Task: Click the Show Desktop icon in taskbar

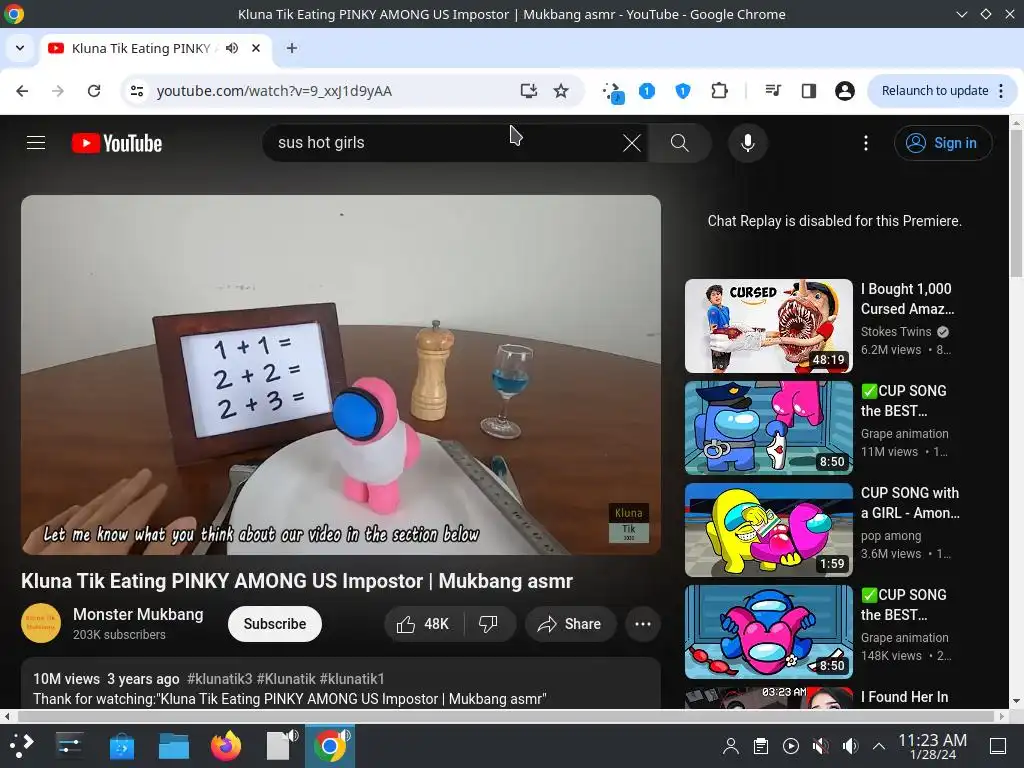Action: (998, 746)
